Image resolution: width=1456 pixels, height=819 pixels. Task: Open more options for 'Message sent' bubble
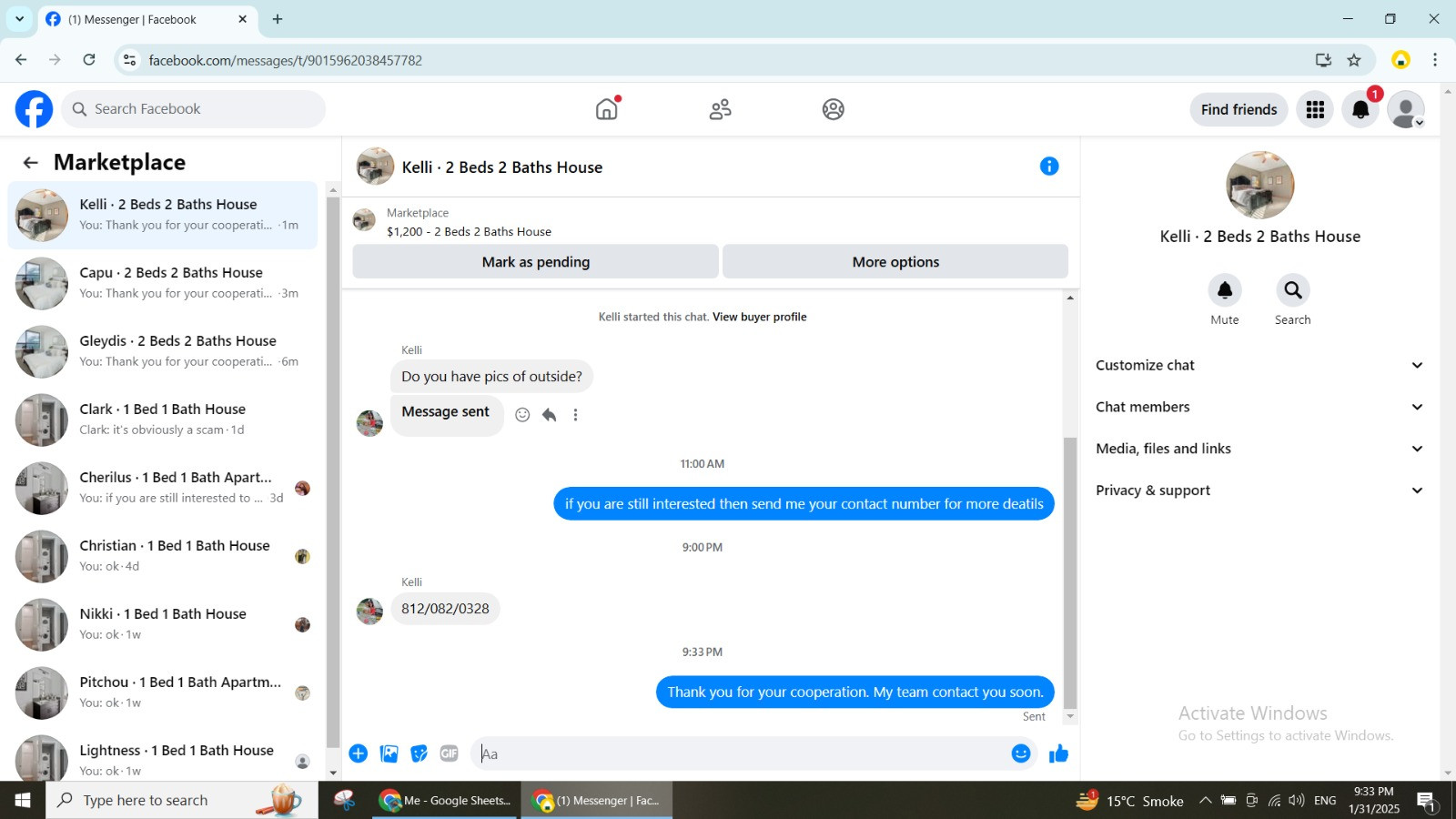(x=575, y=415)
